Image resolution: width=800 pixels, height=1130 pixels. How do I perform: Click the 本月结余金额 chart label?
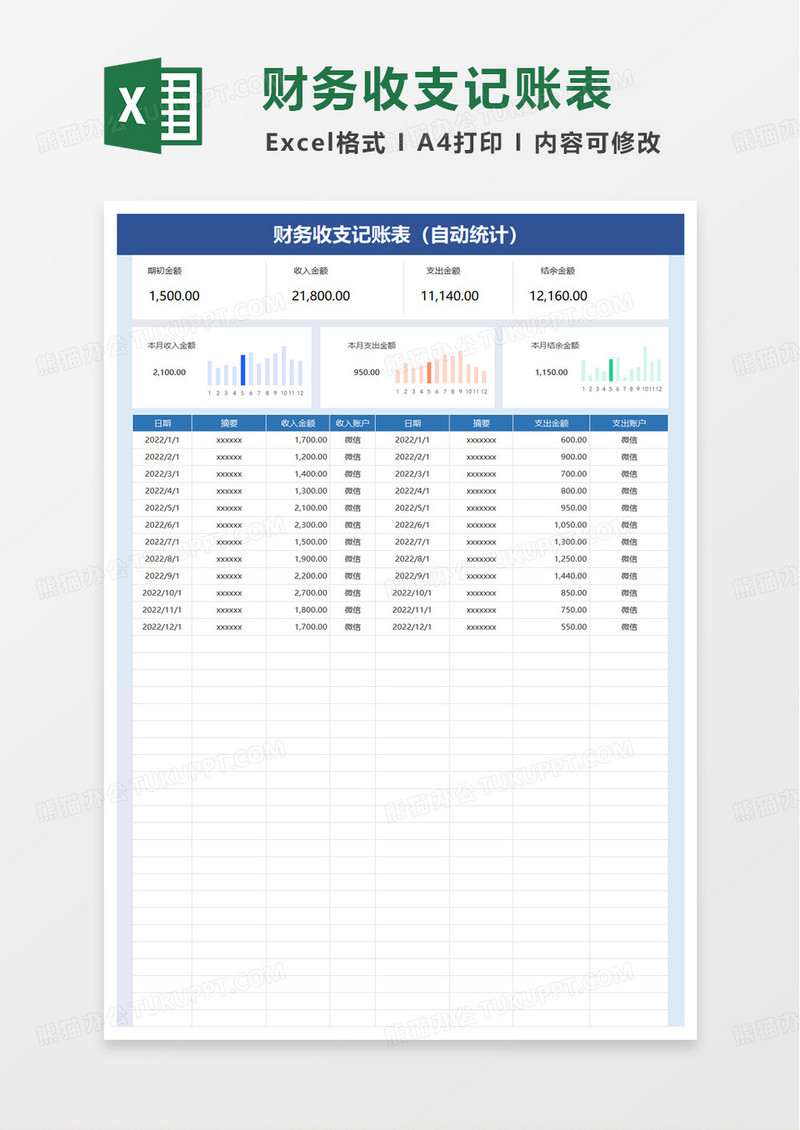(555, 346)
